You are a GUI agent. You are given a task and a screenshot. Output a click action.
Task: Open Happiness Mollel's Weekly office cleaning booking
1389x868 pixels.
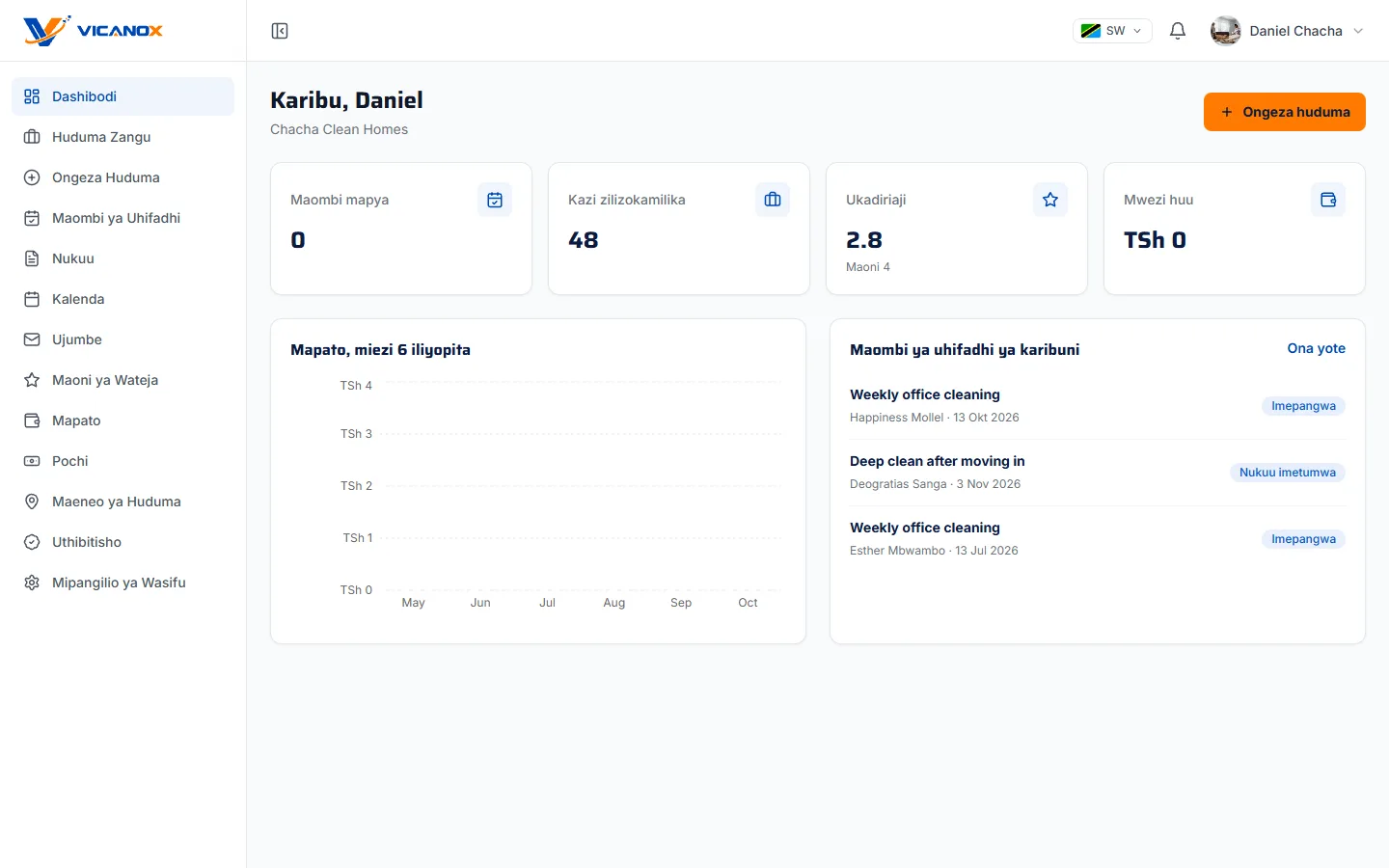pyautogui.click(x=1098, y=406)
